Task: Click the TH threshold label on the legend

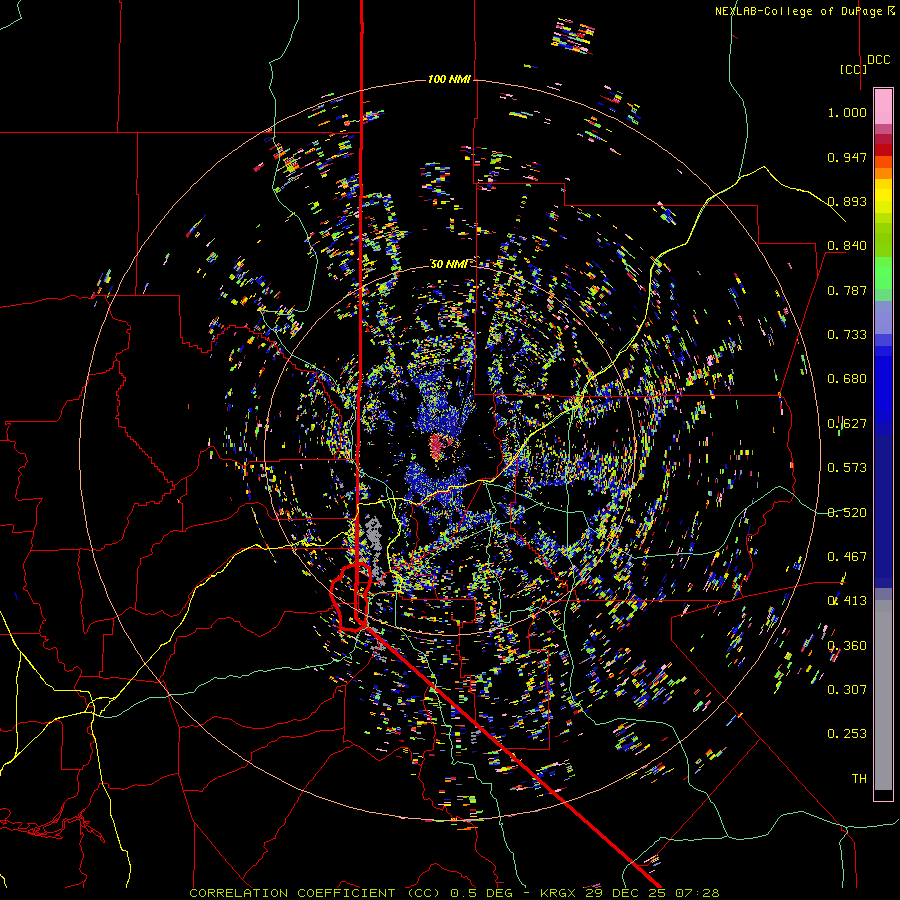Action: (x=859, y=779)
